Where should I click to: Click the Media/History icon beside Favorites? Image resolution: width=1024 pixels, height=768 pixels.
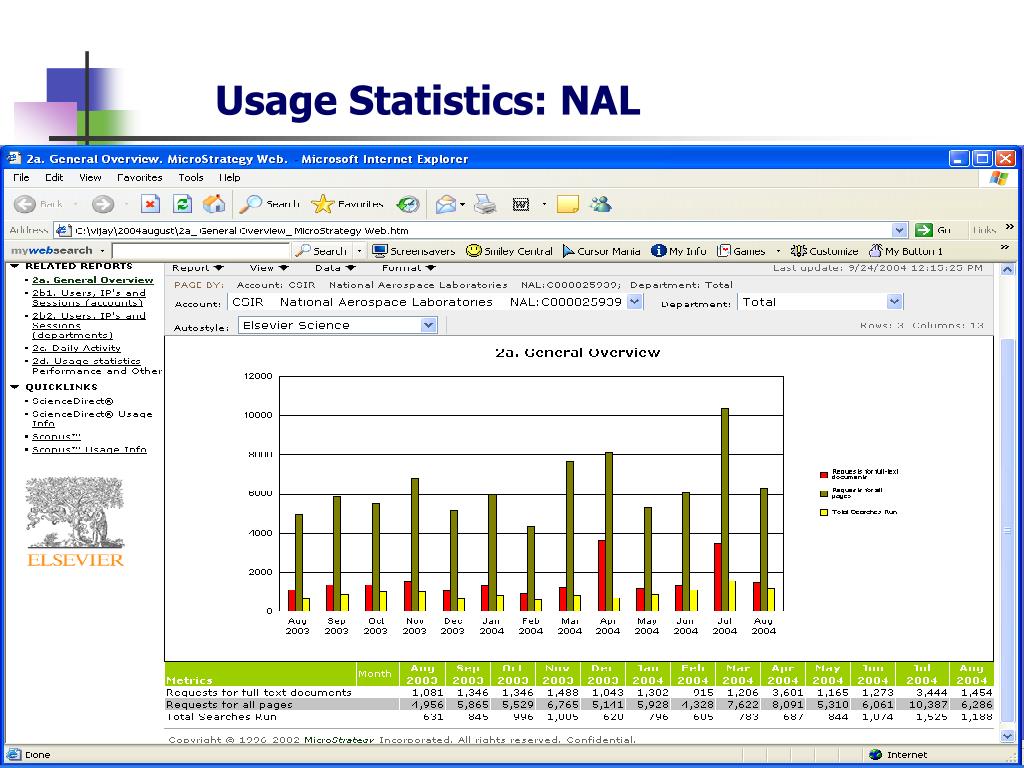(408, 204)
